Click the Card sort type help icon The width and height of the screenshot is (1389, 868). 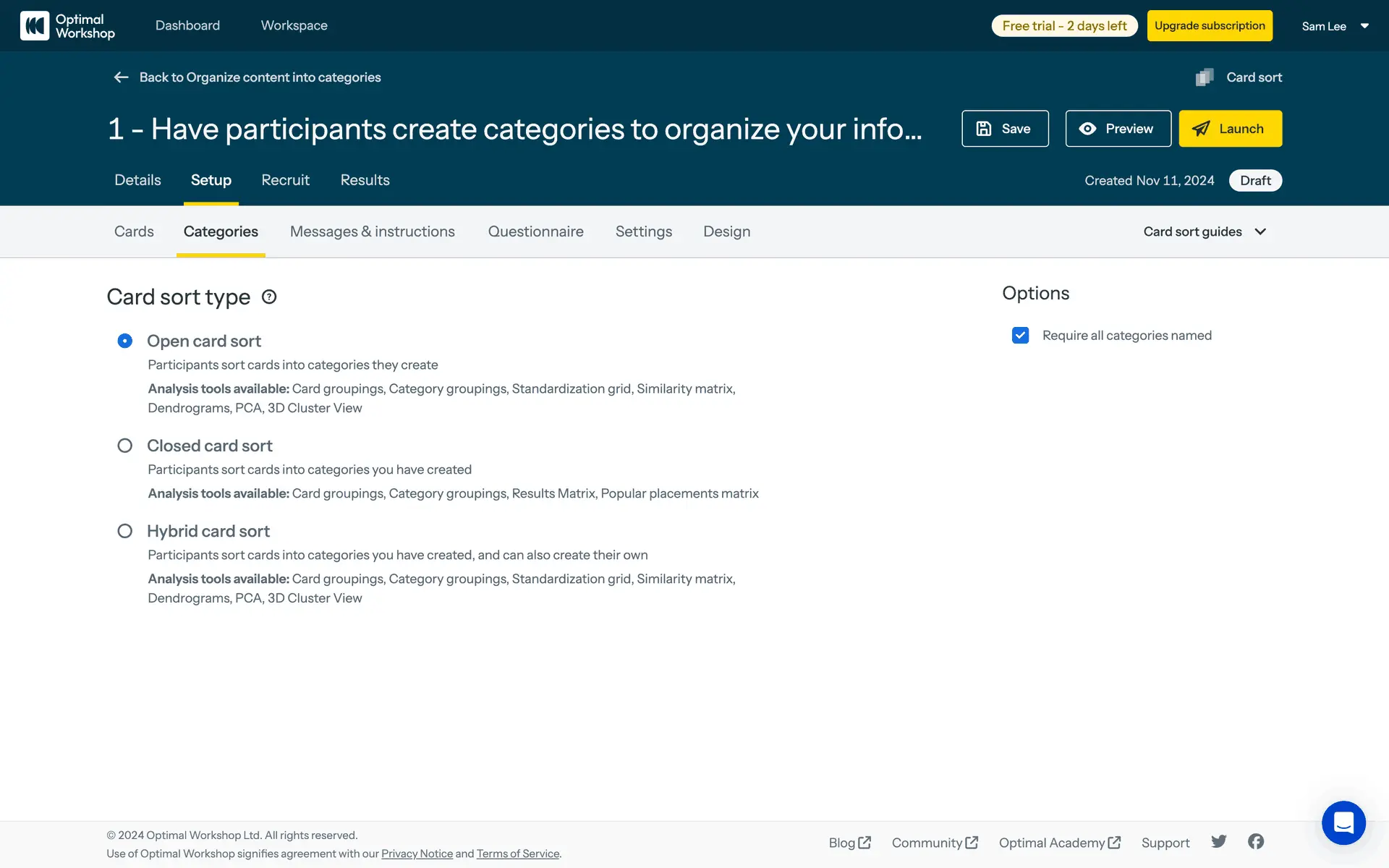pos(269,297)
